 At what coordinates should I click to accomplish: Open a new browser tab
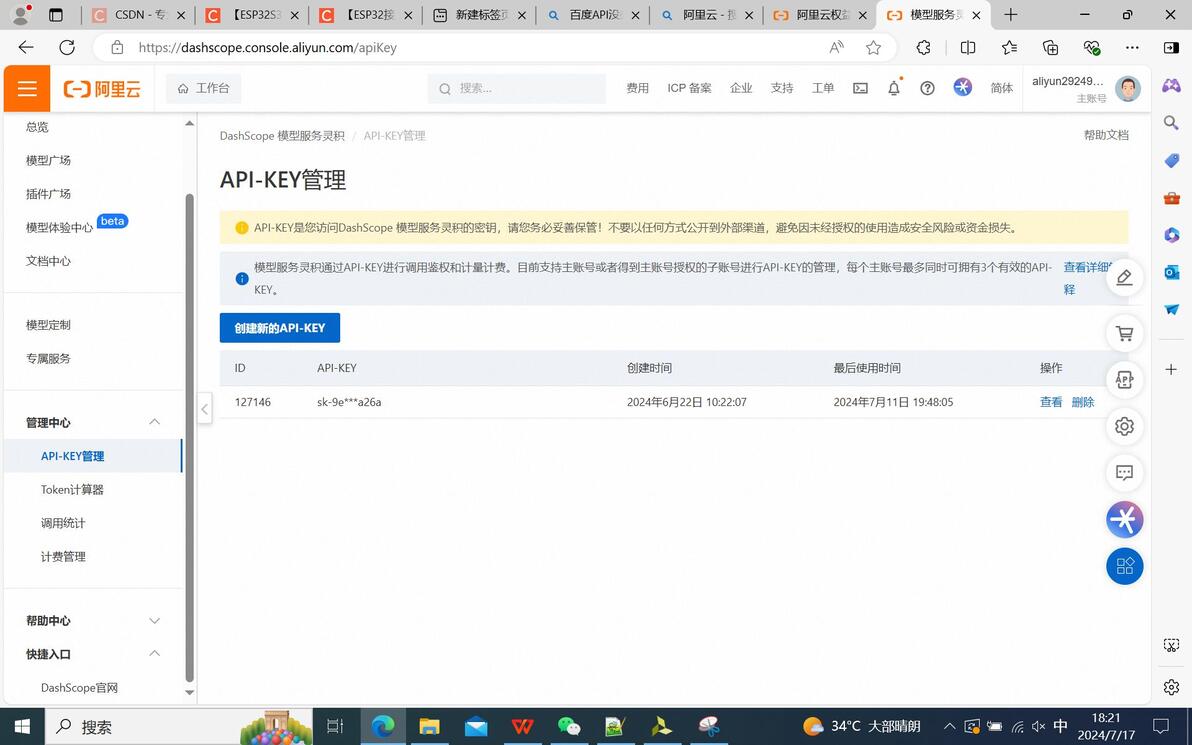[1010, 15]
